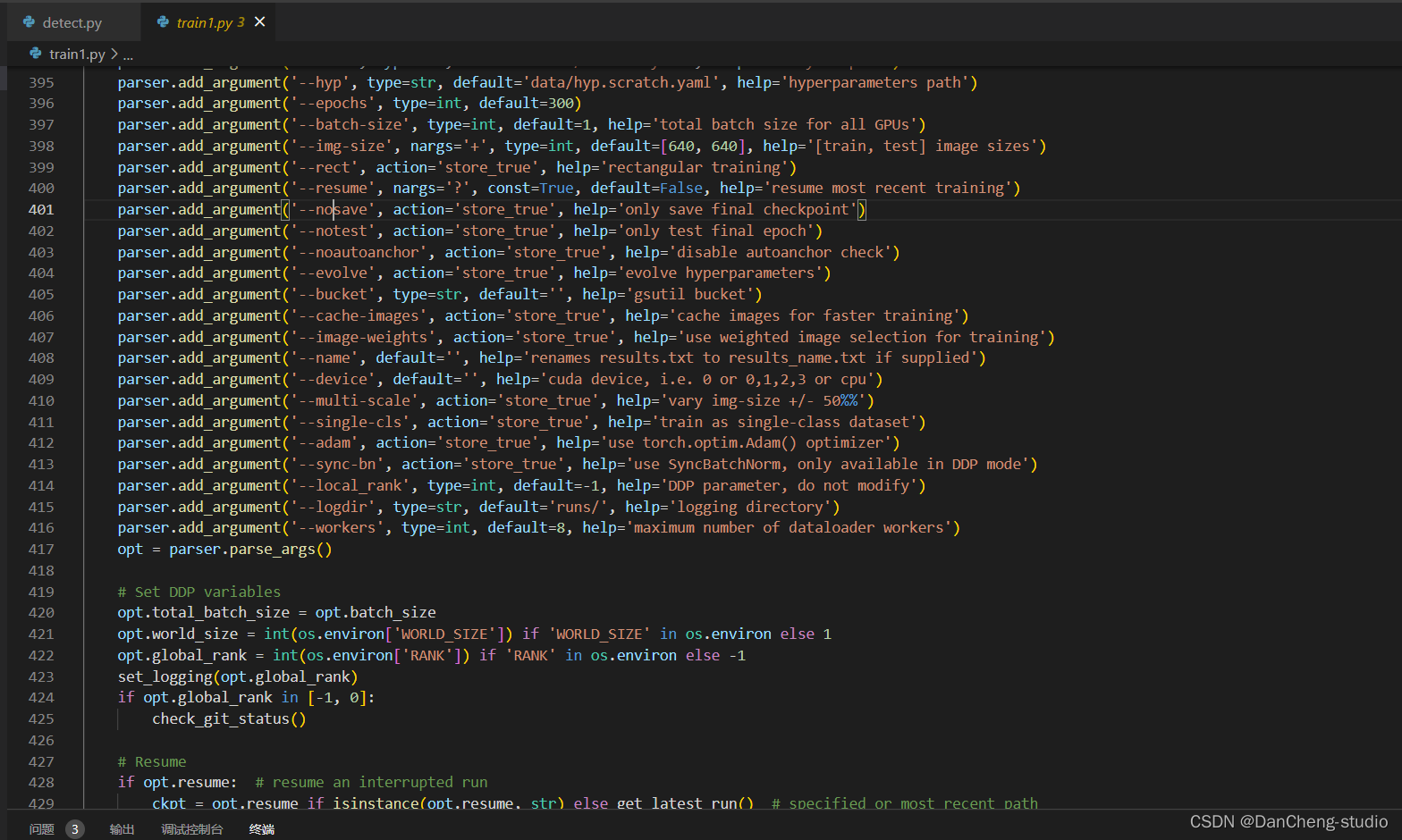Click the problems count badge 3
Viewport: 1402px width, 840px height.
pyautogui.click(x=75, y=829)
